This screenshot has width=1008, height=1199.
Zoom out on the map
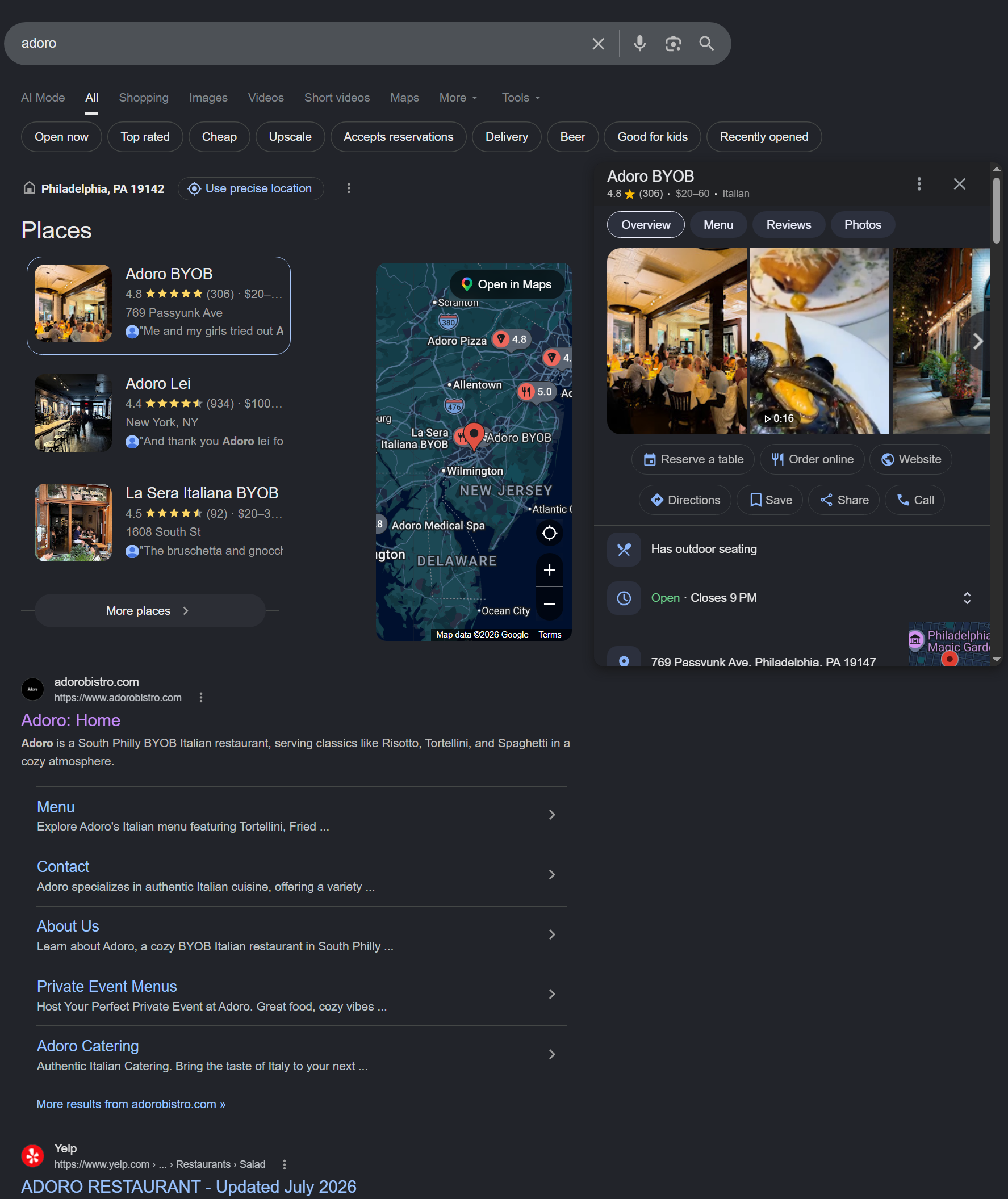(x=549, y=604)
